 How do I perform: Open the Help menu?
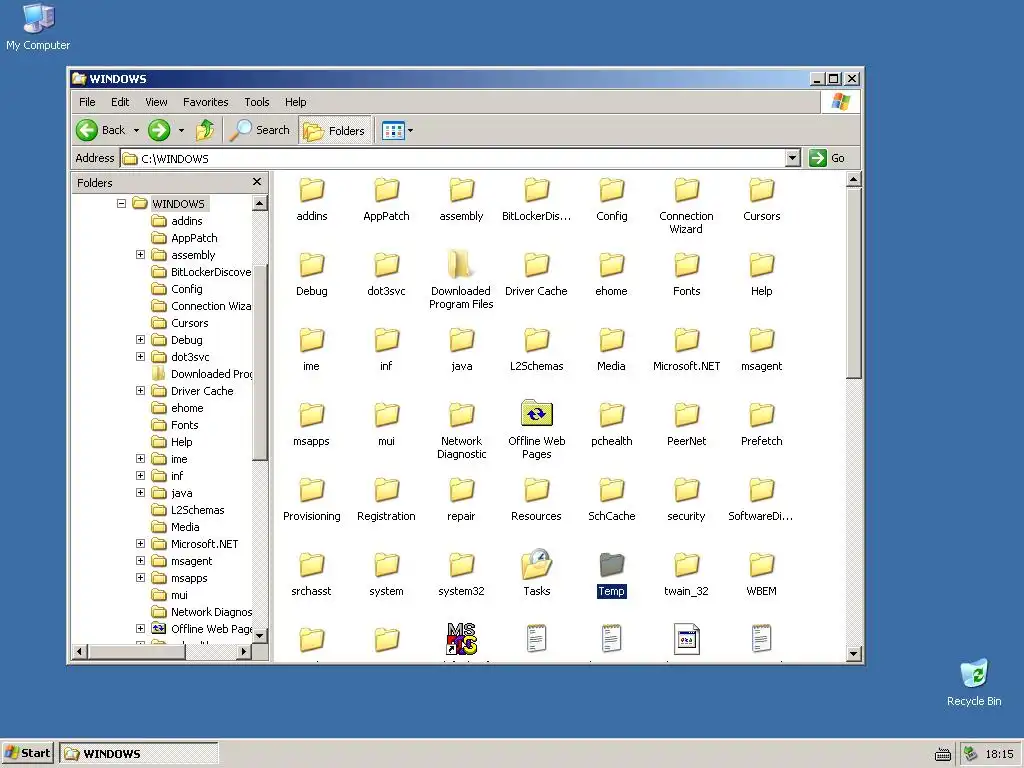(x=295, y=102)
